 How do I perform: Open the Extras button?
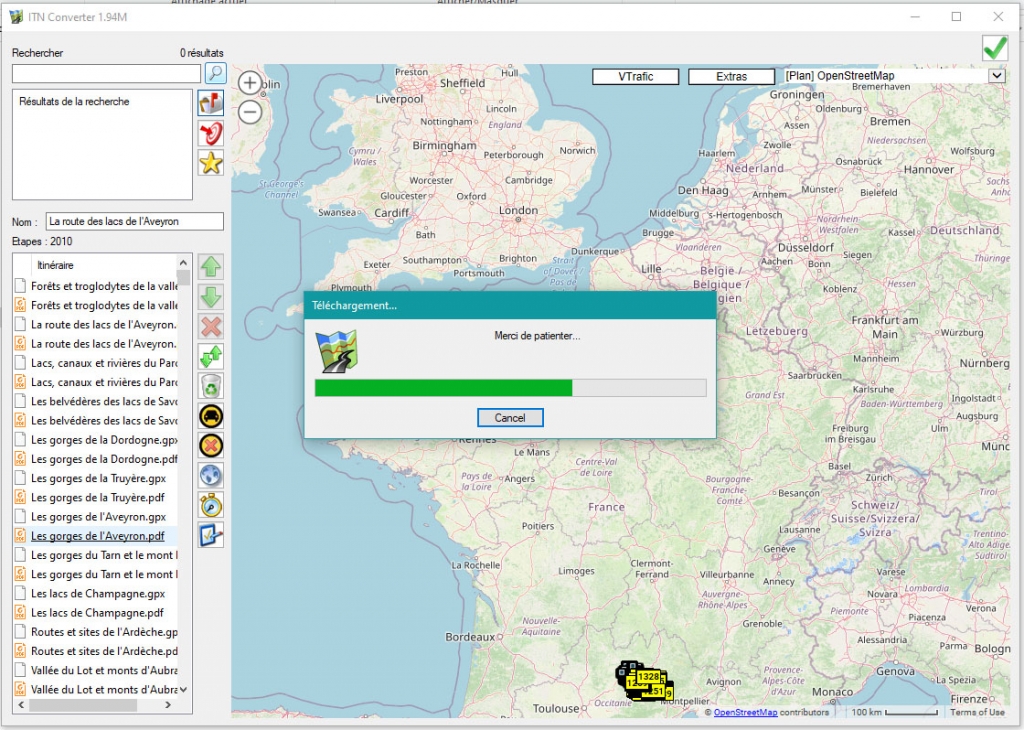[x=731, y=77]
